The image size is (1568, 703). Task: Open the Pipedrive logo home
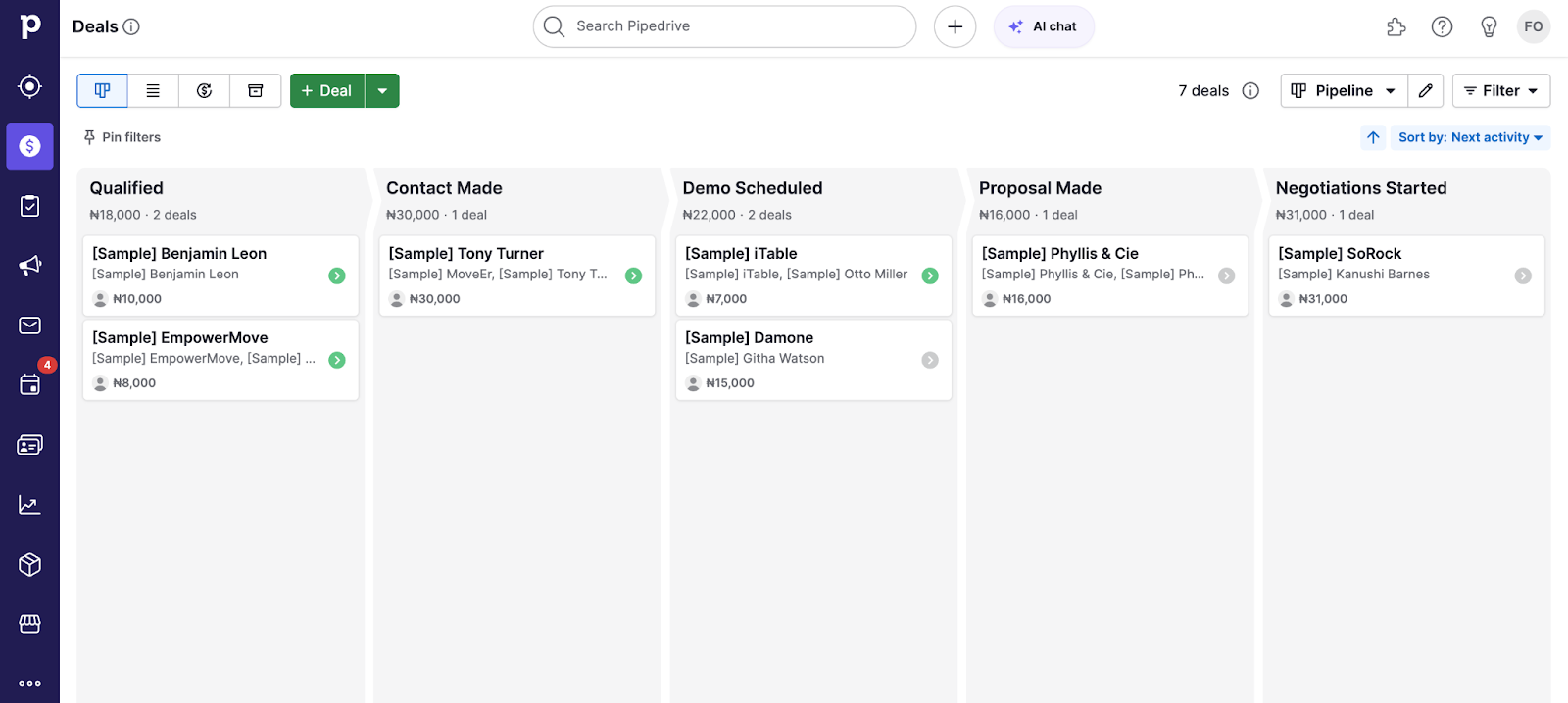pos(29,26)
